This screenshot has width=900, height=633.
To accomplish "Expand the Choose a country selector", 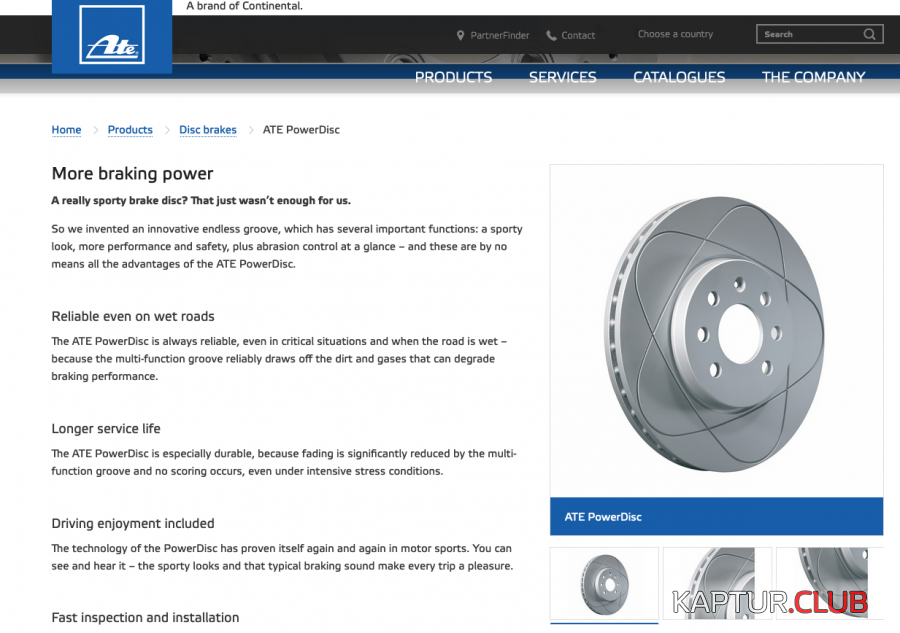I will pyautogui.click(x=675, y=34).
